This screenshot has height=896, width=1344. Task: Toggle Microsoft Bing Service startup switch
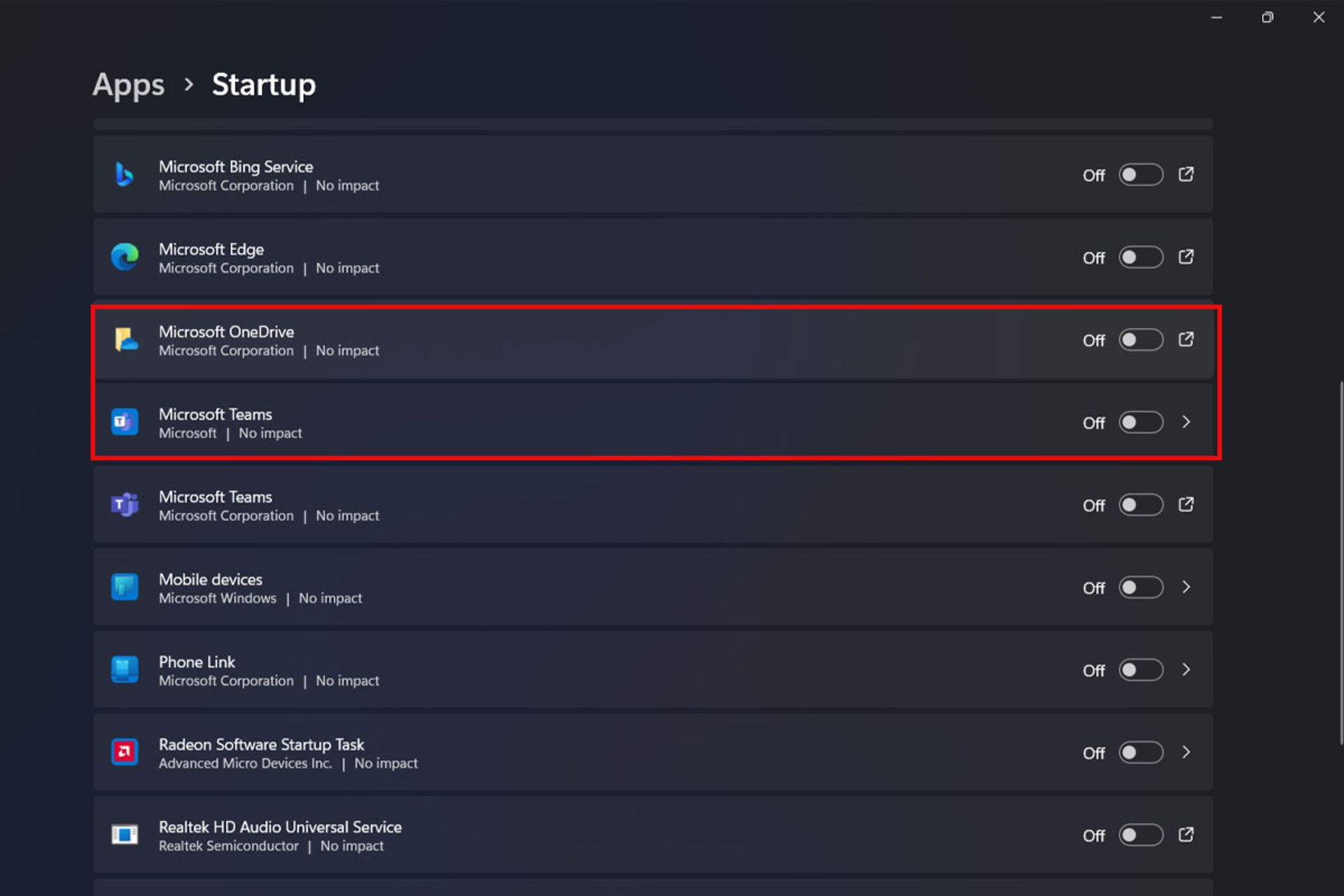click(1140, 174)
